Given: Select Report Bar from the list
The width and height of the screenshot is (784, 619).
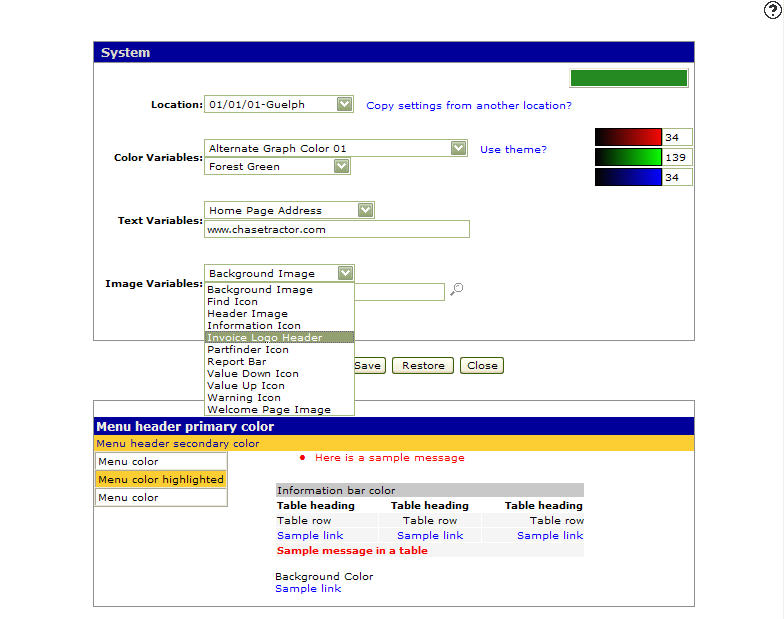Looking at the screenshot, I should pos(280,362).
